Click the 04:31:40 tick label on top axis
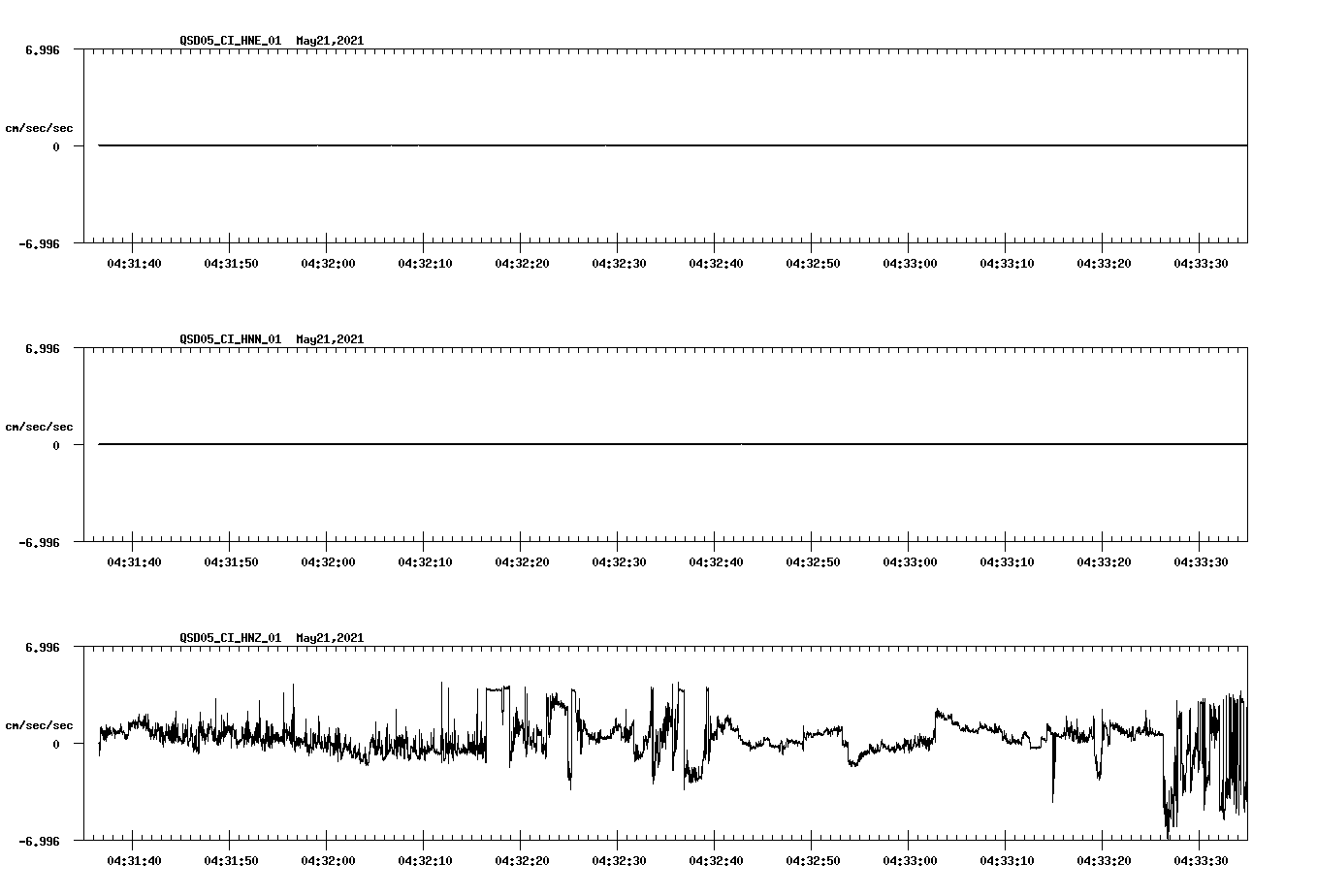The width and height of the screenshot is (1317, 896). click(136, 262)
